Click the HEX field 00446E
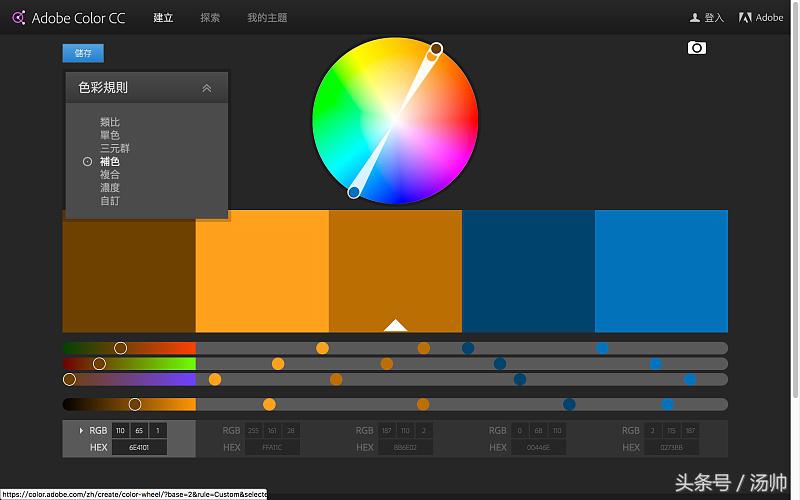 coord(539,447)
